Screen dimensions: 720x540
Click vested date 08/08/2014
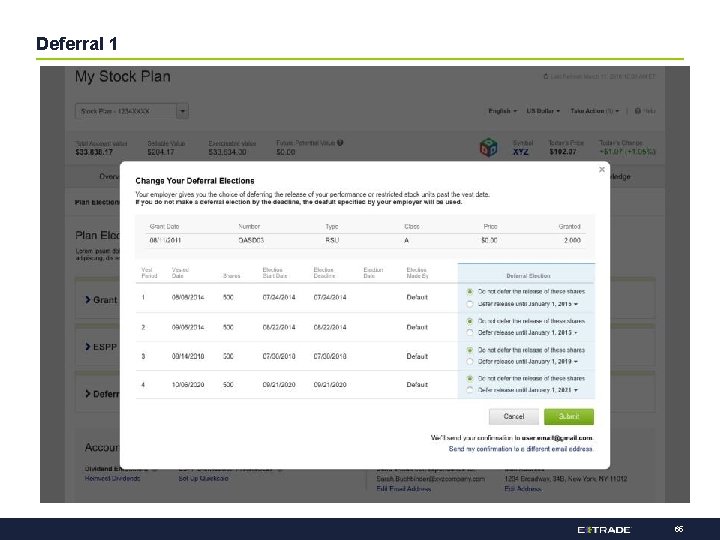point(188,298)
